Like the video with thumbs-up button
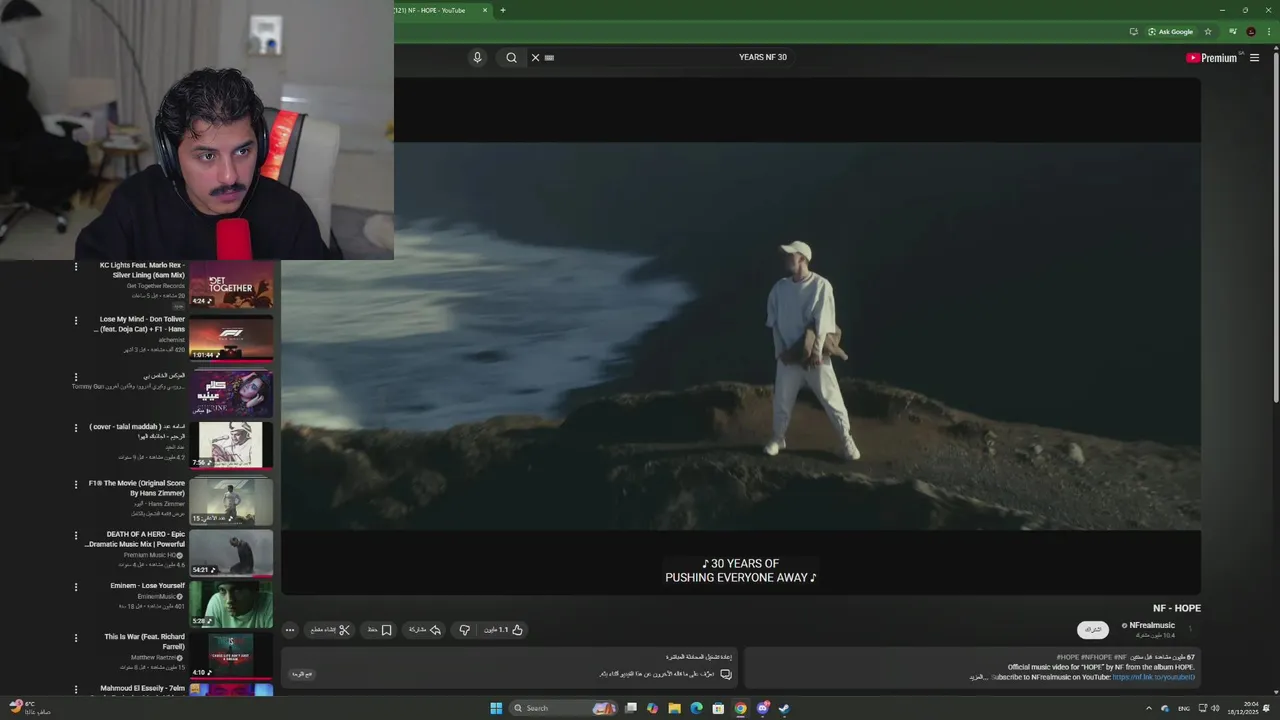 point(504,630)
